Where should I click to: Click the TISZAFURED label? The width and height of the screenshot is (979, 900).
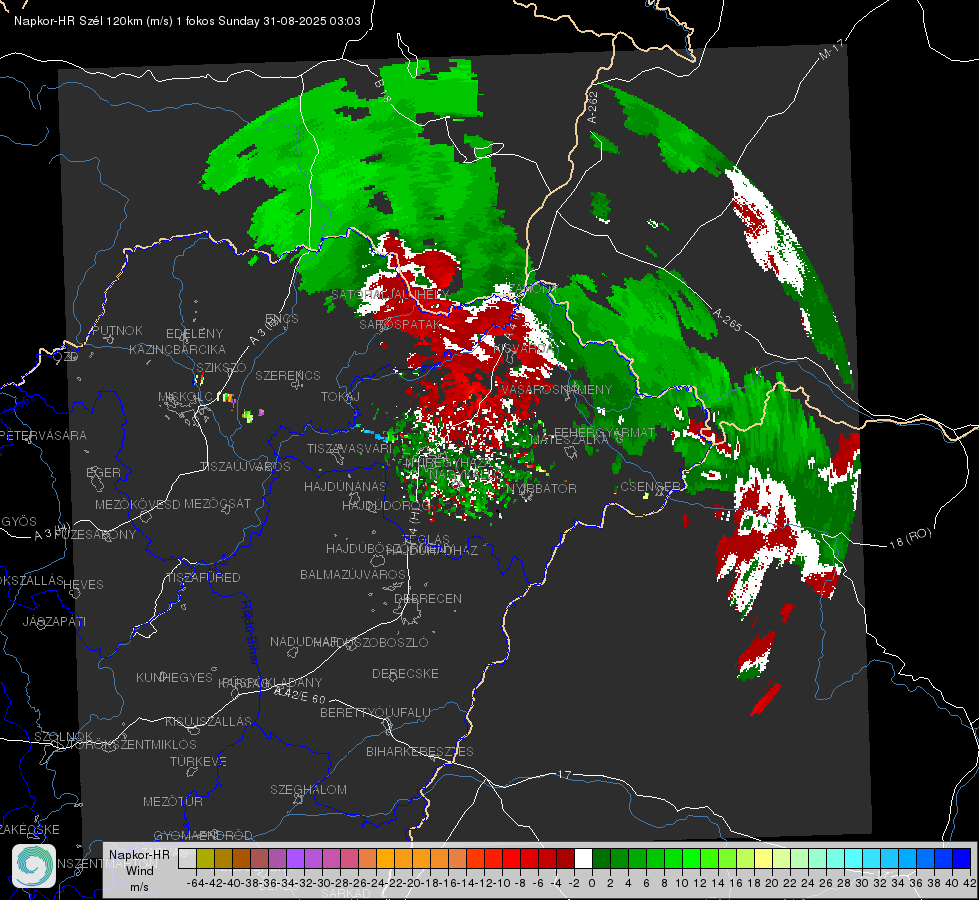[x=203, y=578]
